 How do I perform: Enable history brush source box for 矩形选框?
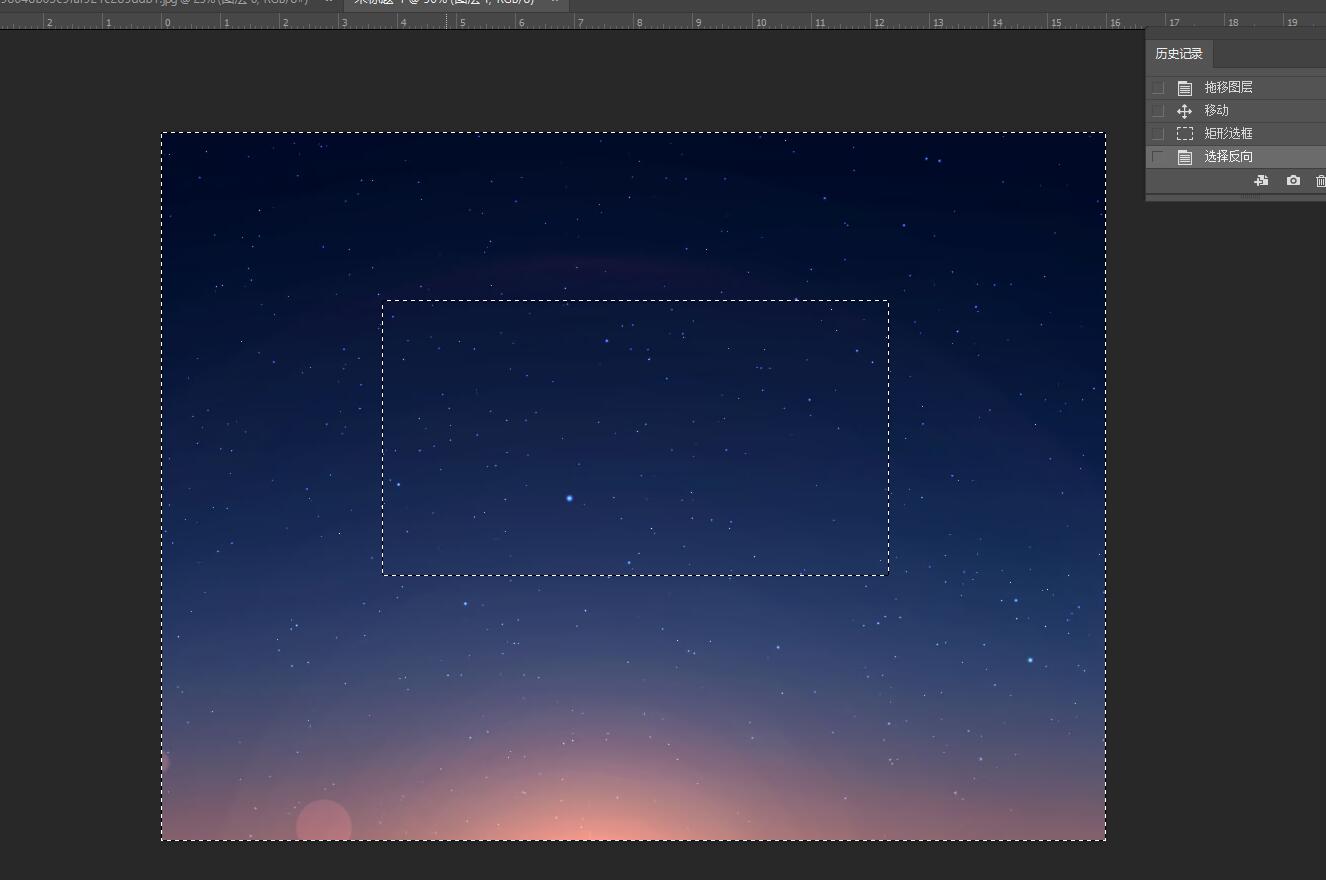pos(1158,134)
